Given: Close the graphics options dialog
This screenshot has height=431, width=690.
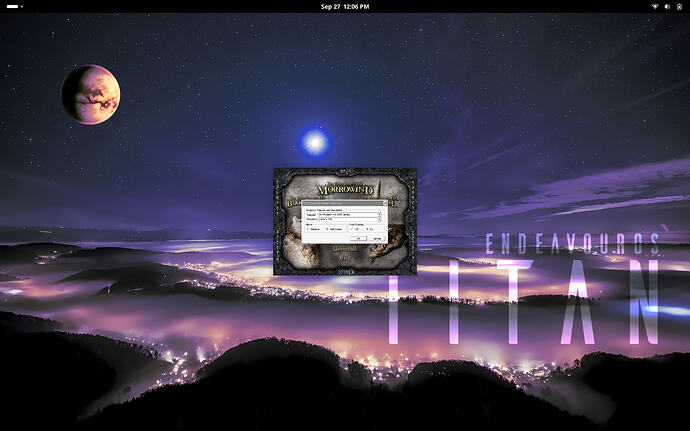Looking at the screenshot, I should [x=385, y=203].
